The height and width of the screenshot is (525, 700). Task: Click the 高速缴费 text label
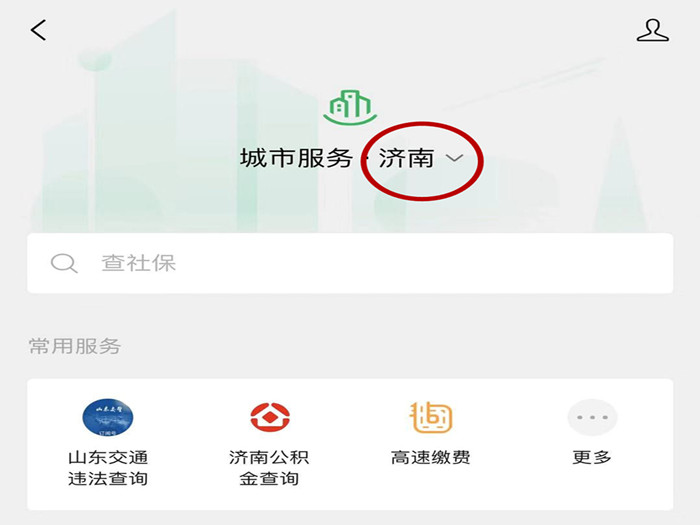pyautogui.click(x=431, y=458)
